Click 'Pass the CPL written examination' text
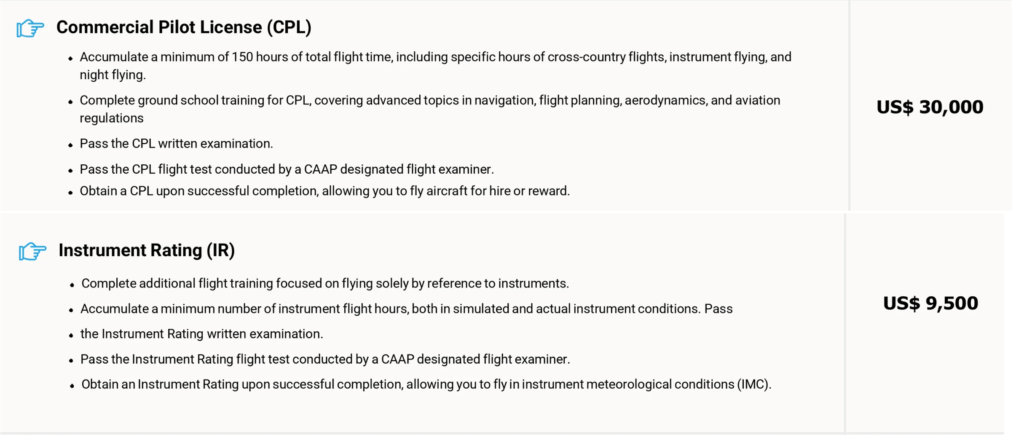The image size is (1024, 435). 176,143
